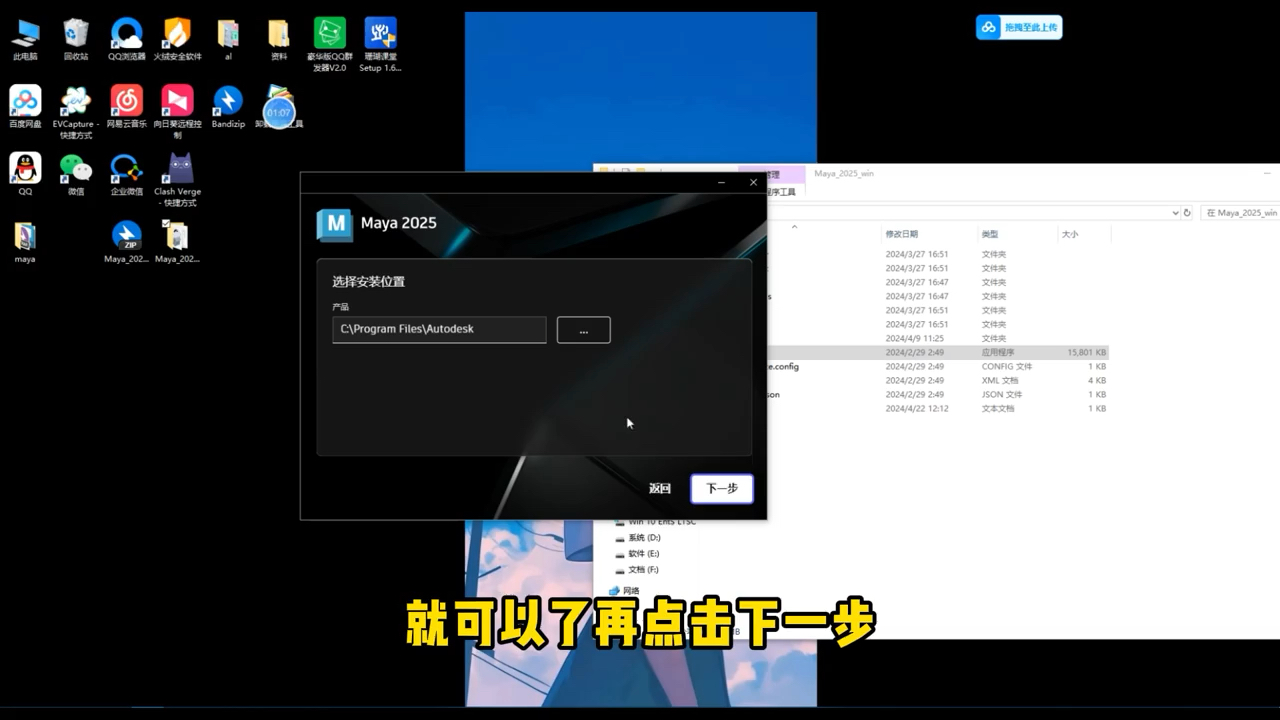This screenshot has height=720, width=1280.
Task: Select the Maya_202 ZIP file icon
Action: (127, 242)
